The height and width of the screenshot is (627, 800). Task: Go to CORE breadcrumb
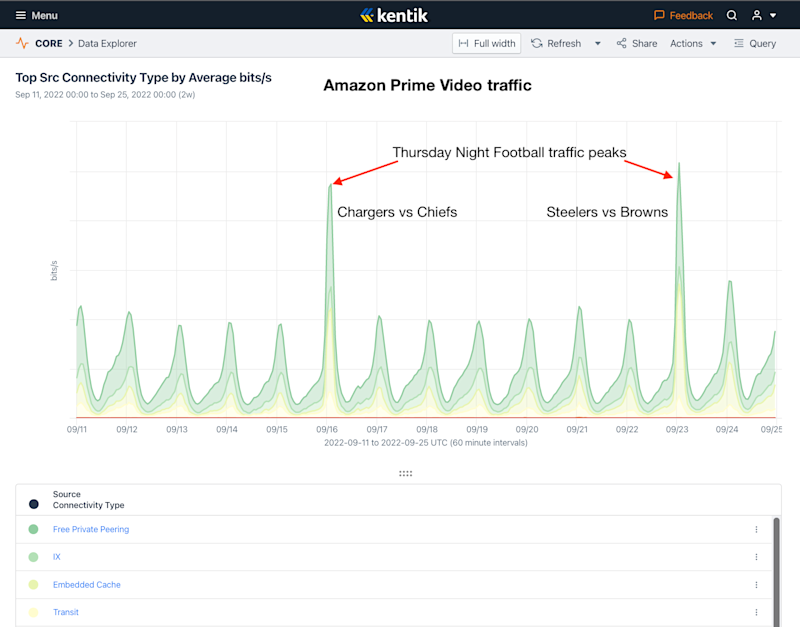49,43
